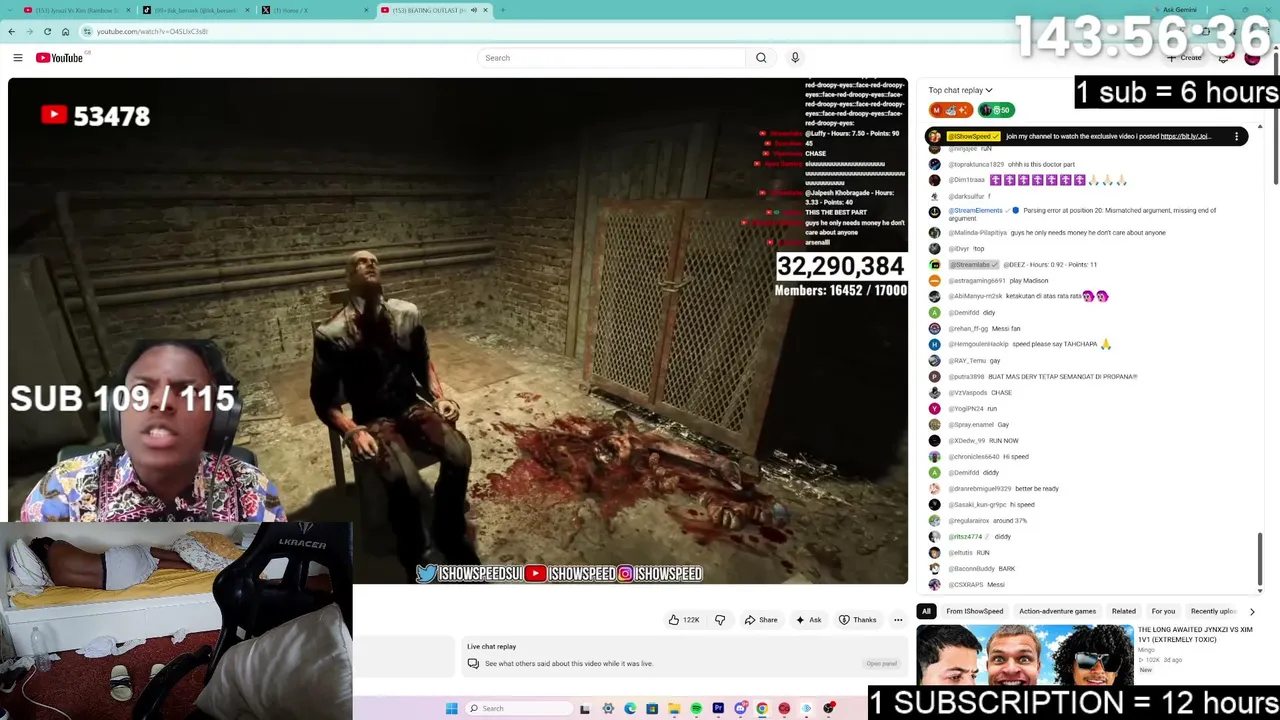Open OBS Studio from the taskbar
Image resolution: width=1280 pixels, height=720 pixels.
pyautogui.click(x=828, y=709)
